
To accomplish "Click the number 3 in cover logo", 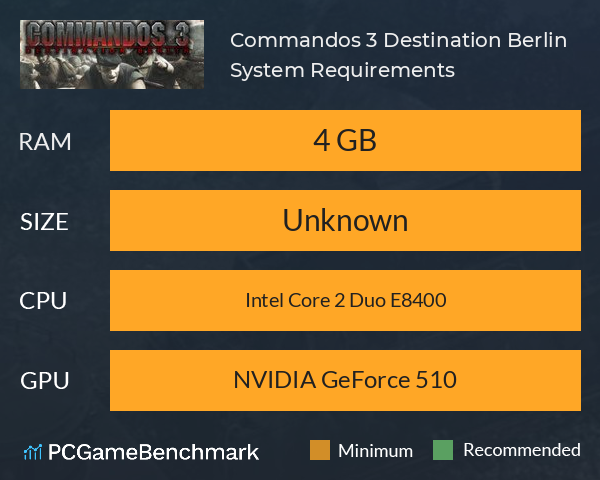I will (181, 34).
